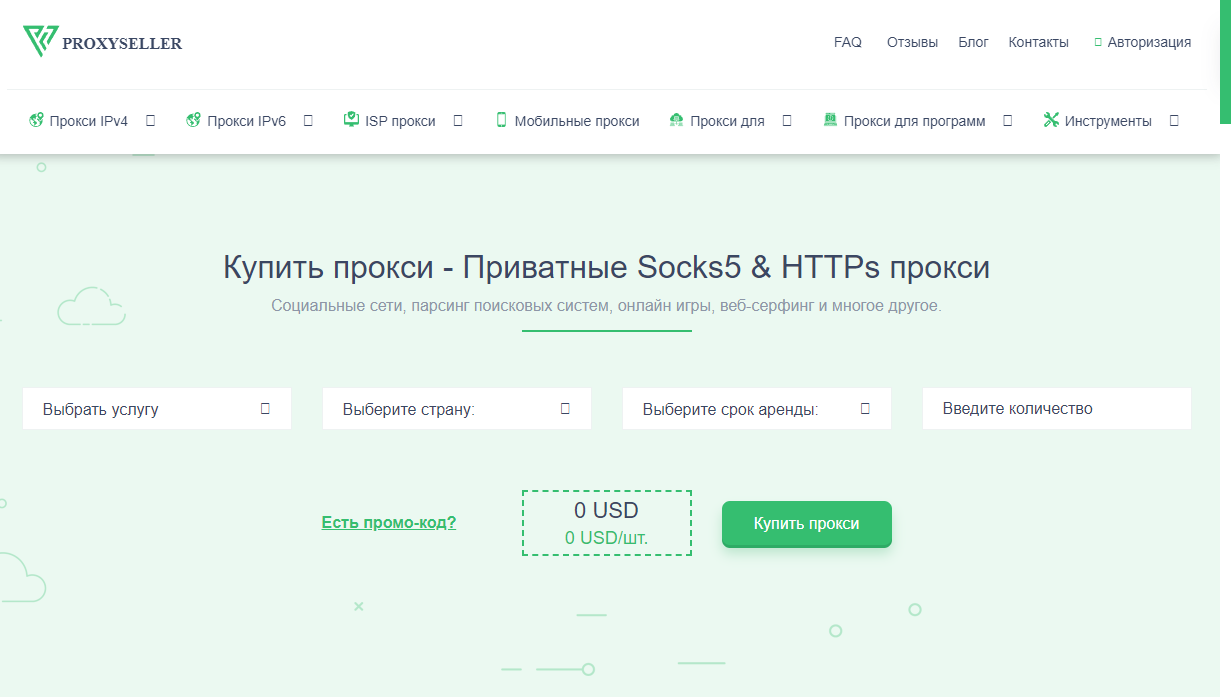Click the phone icon beside Мобильные прокси
Screen dimensions: 1231x697
[502, 120]
